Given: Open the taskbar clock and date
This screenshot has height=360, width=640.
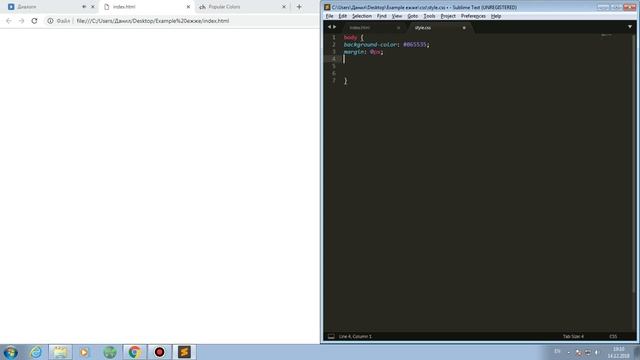Looking at the screenshot, I should pyautogui.click(x=618, y=353).
